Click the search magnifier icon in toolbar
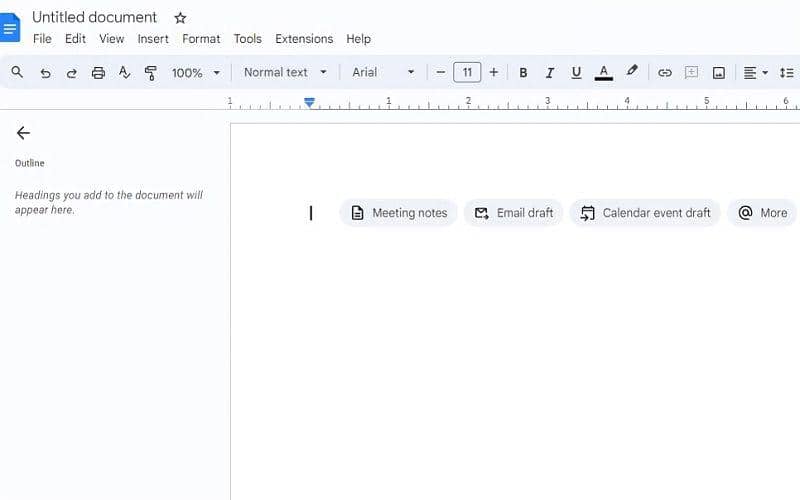 (18, 72)
